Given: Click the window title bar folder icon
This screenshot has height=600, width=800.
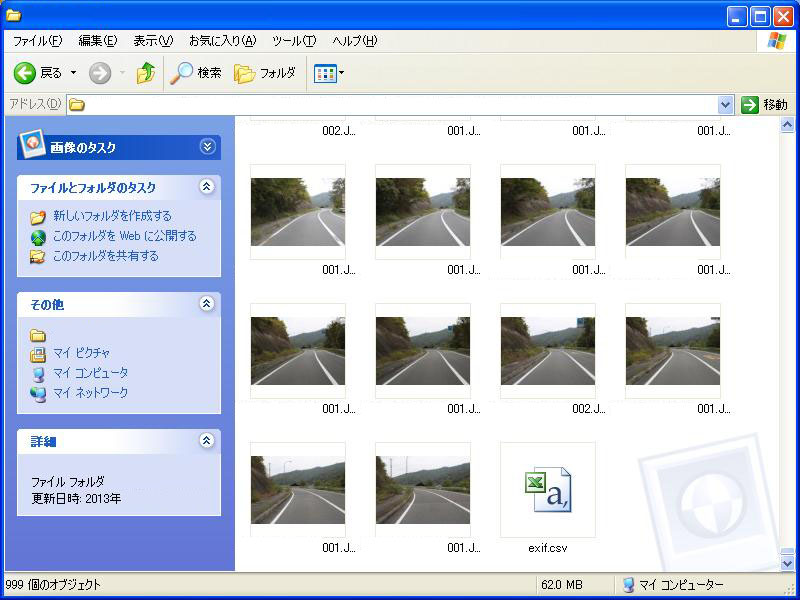Looking at the screenshot, I should (x=13, y=15).
